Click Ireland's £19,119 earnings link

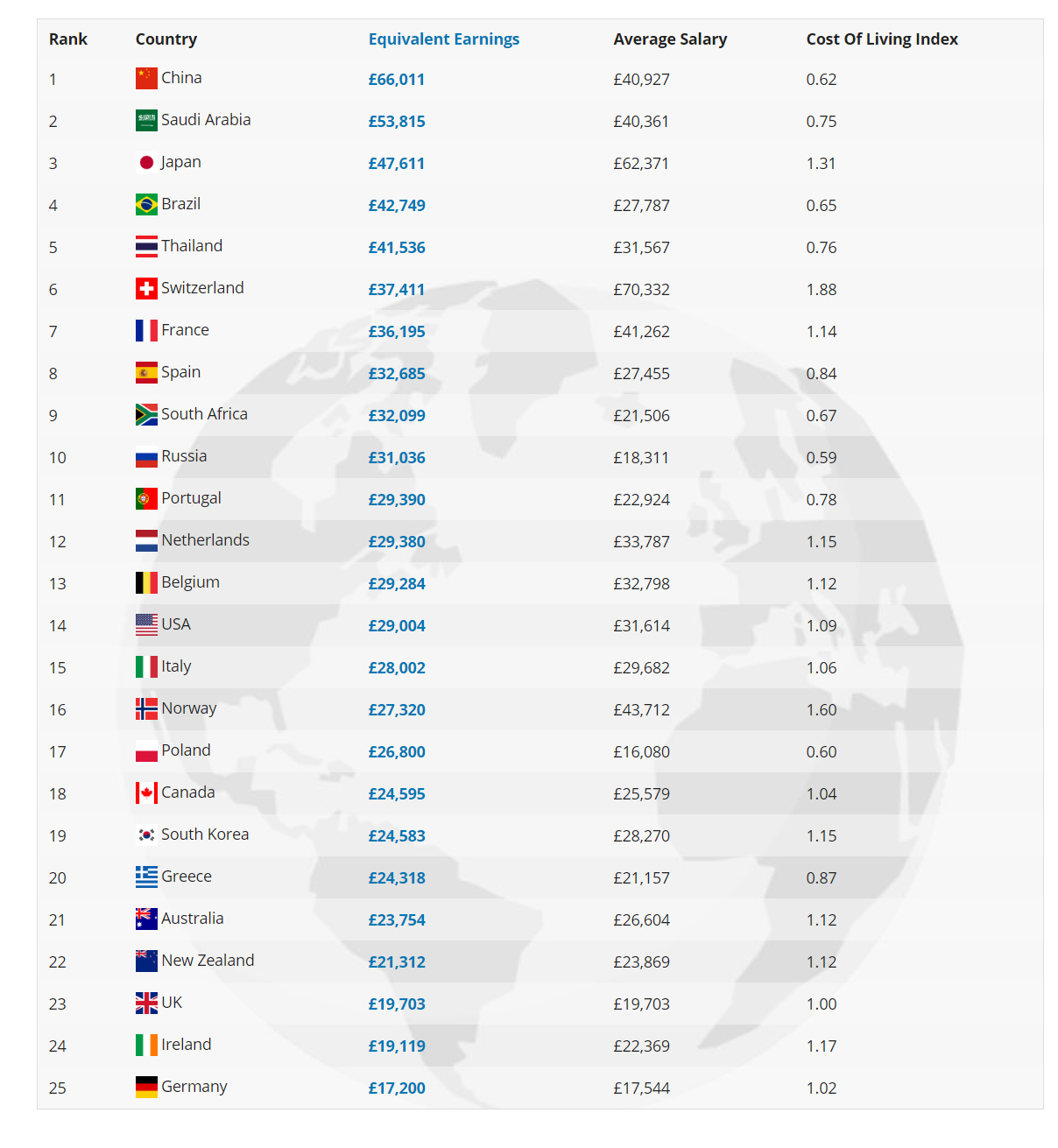pyautogui.click(x=397, y=1046)
